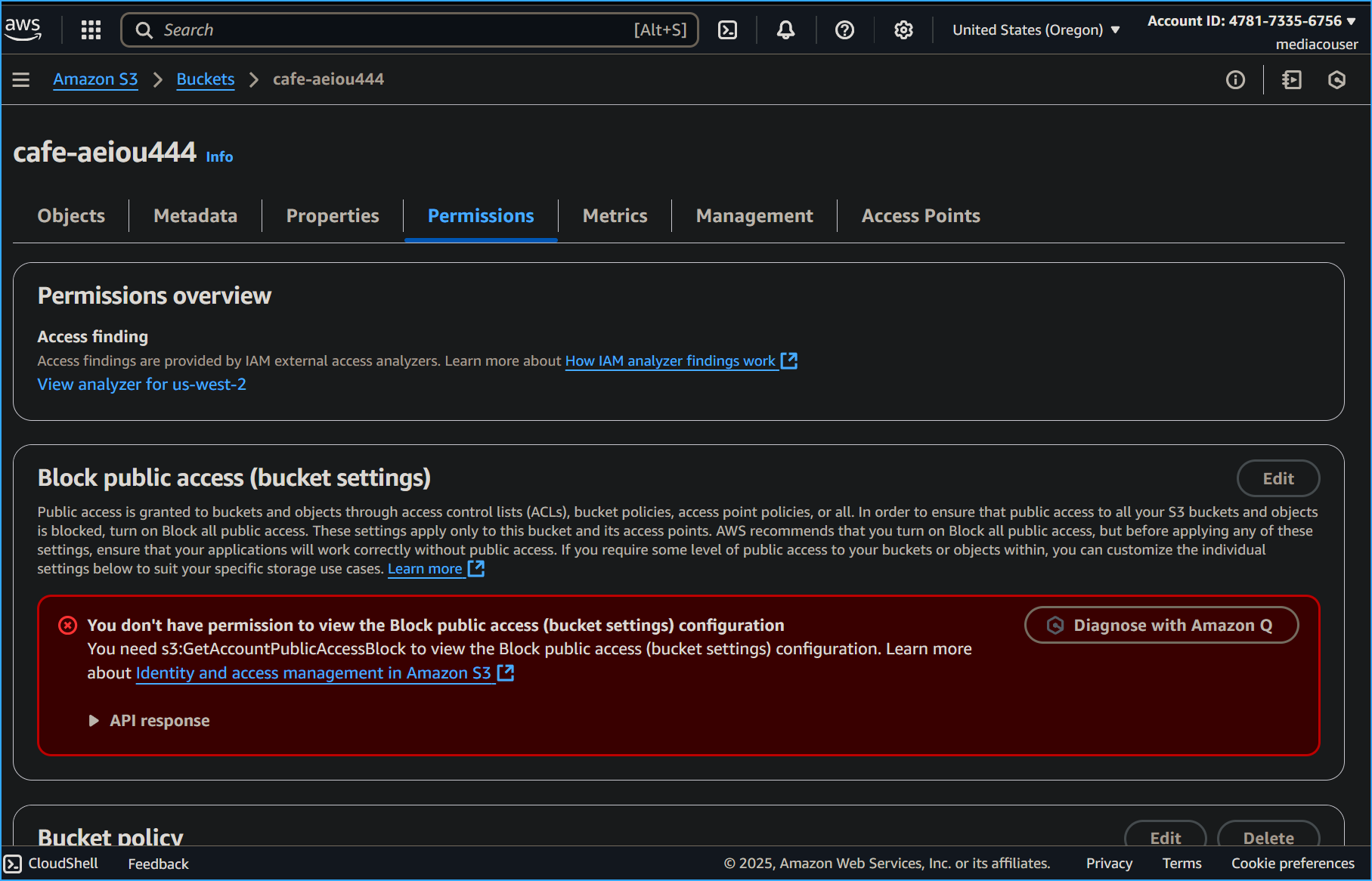1372x881 pixels.
Task: Open the AWS services grid icon
Action: click(90, 29)
